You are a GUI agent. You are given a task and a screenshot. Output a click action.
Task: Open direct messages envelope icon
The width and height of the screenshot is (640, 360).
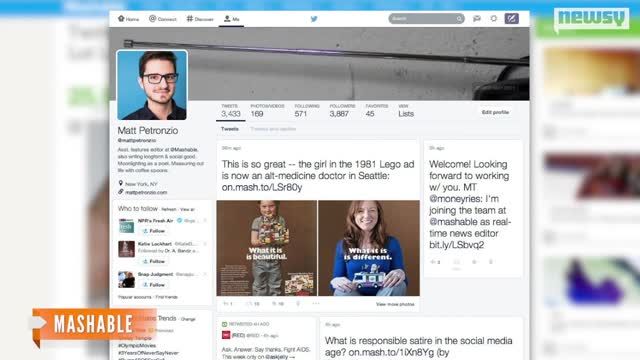[x=477, y=19]
